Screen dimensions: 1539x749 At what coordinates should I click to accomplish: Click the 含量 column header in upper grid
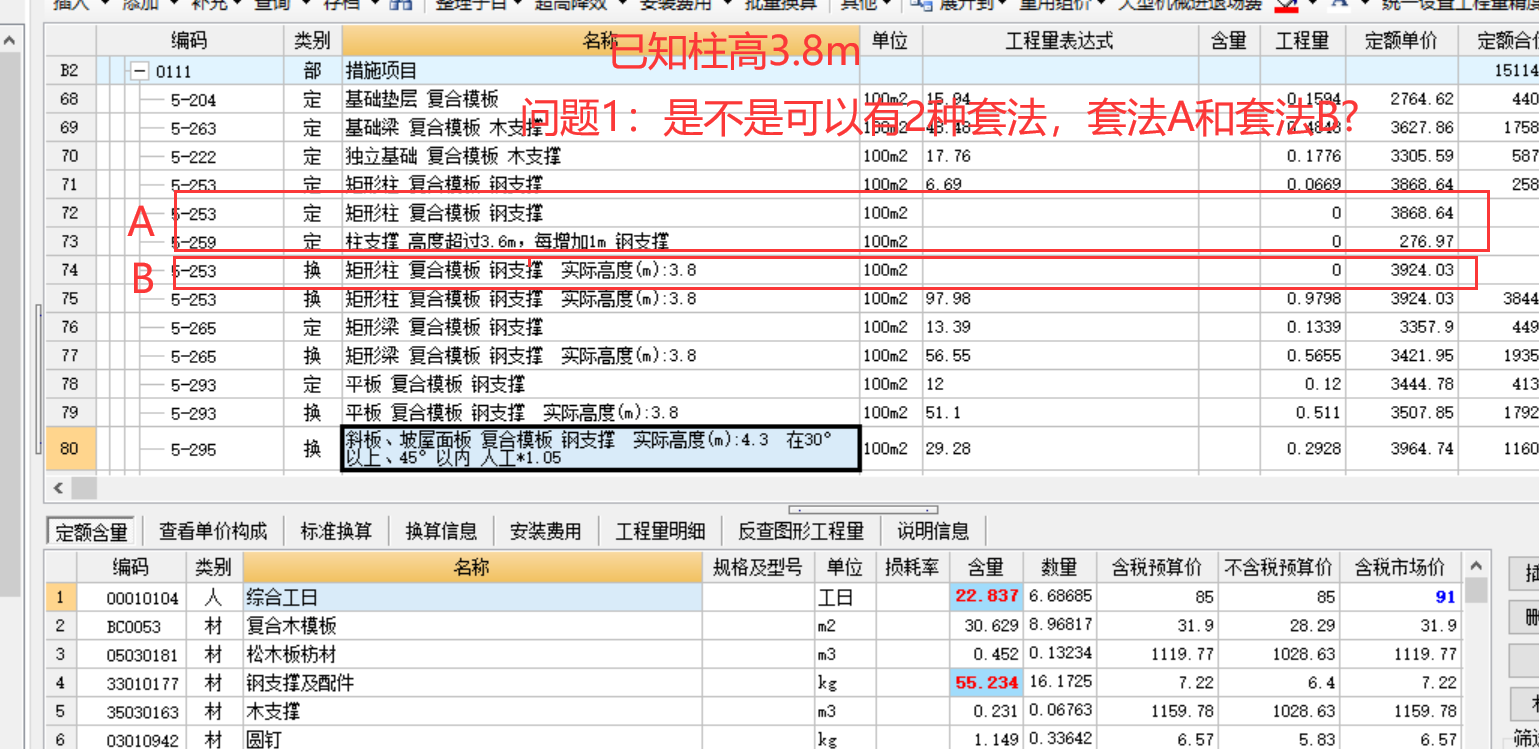click(1228, 41)
